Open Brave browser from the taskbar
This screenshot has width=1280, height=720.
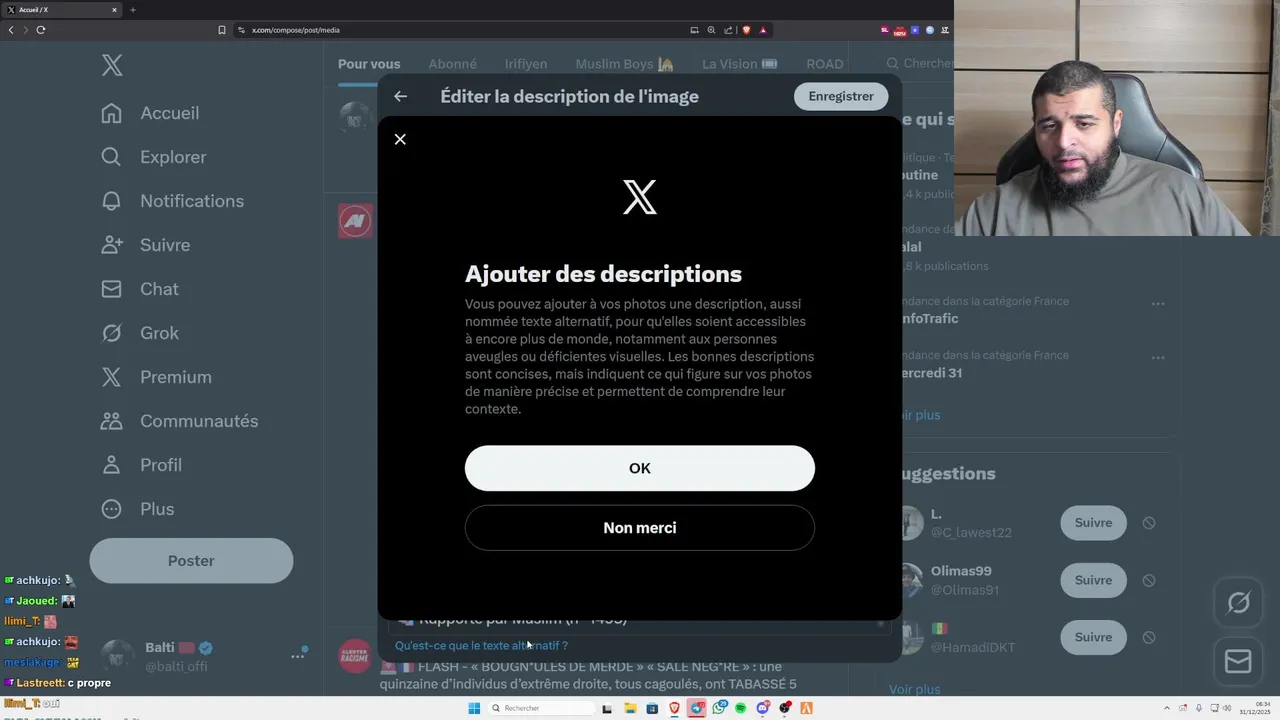[674, 708]
